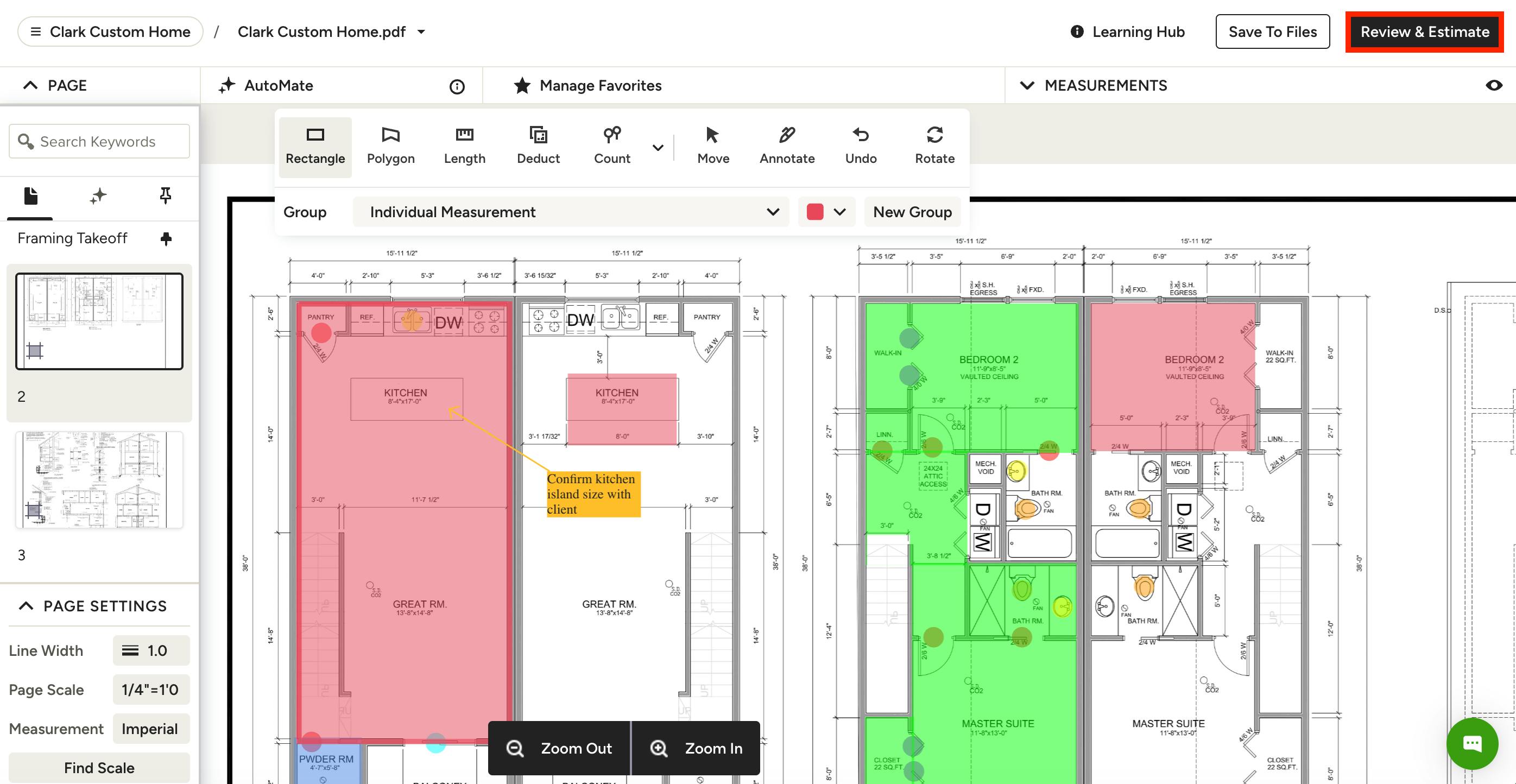Toggle the Framing Takeoff pin
This screenshot has width=1516, height=784.
tap(166, 238)
